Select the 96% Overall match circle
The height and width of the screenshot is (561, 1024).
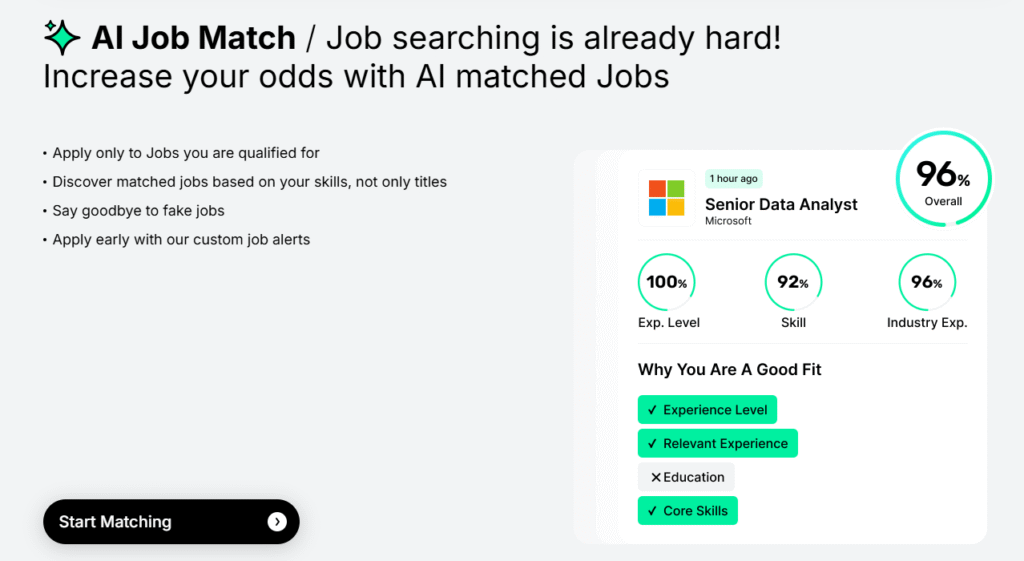pos(943,180)
